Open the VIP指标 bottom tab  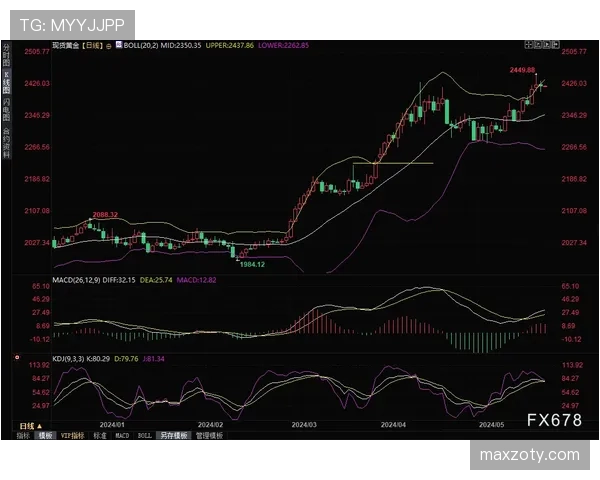tap(73, 436)
